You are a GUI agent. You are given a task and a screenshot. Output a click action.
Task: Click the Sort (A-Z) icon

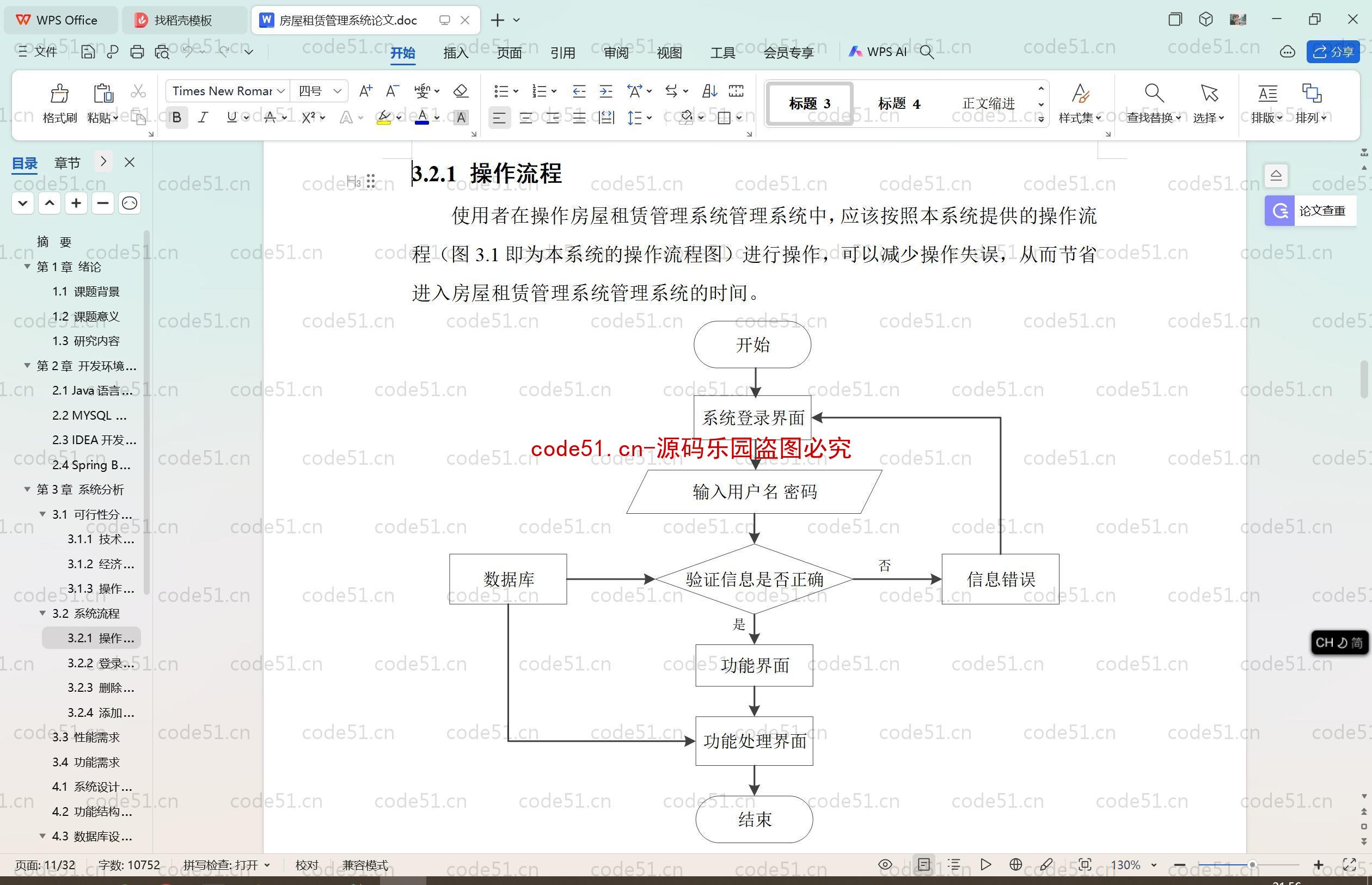point(709,91)
